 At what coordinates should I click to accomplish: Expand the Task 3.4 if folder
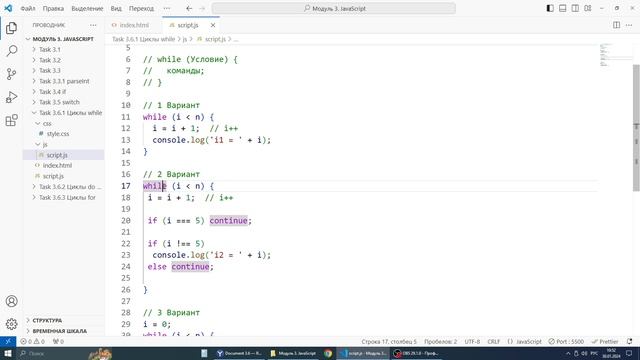click(x=63, y=92)
